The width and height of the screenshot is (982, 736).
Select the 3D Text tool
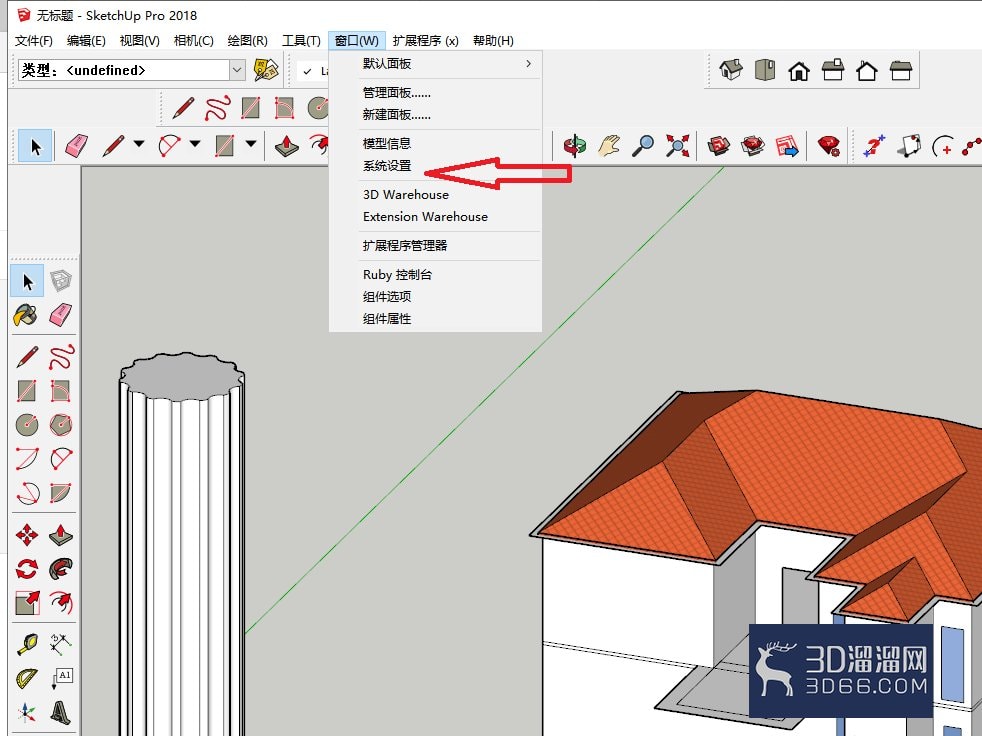(61, 712)
